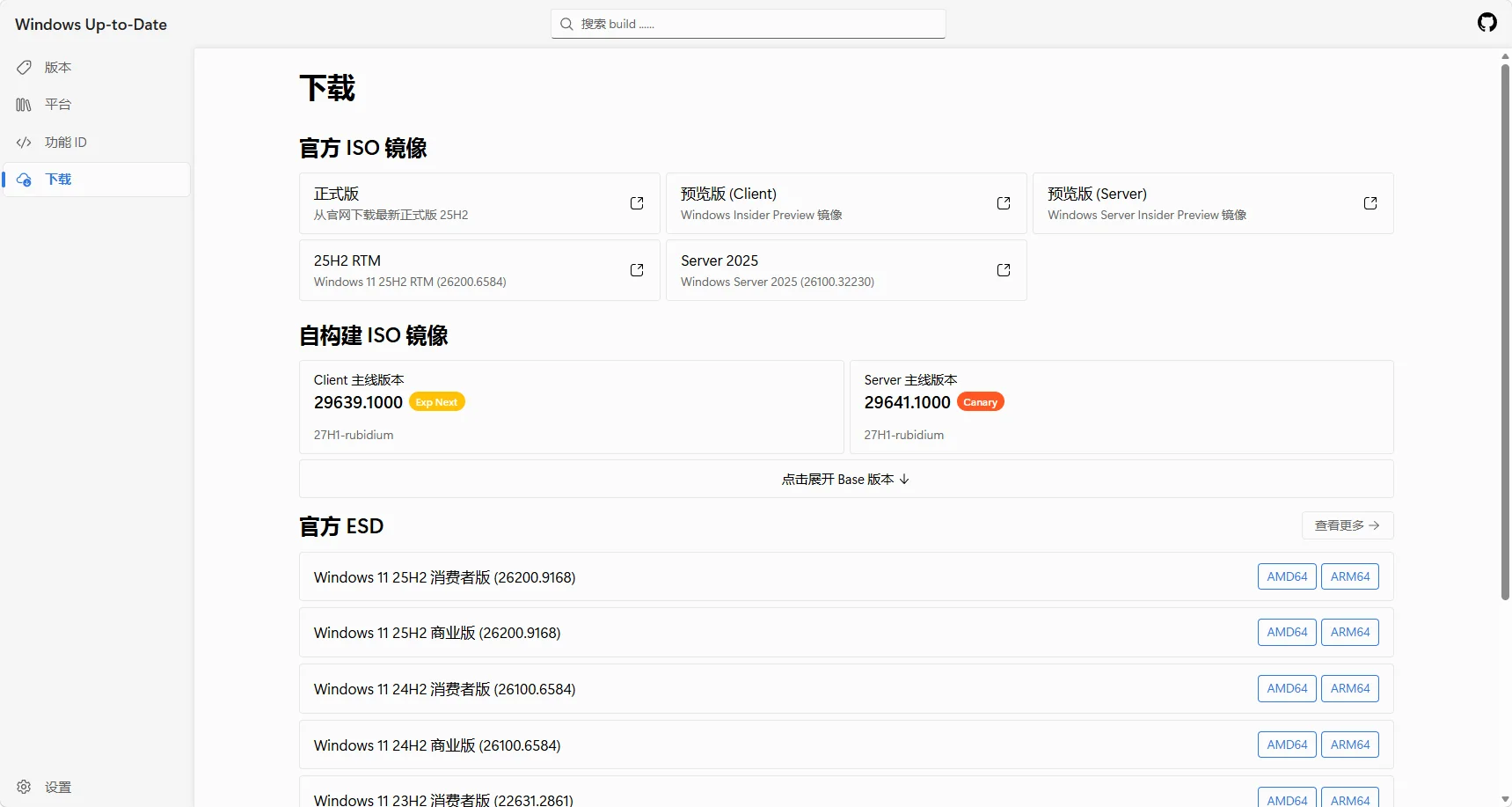Click Windows 11 25H2 RTM (26200.6584) text
The width and height of the screenshot is (1512, 807).
click(410, 282)
